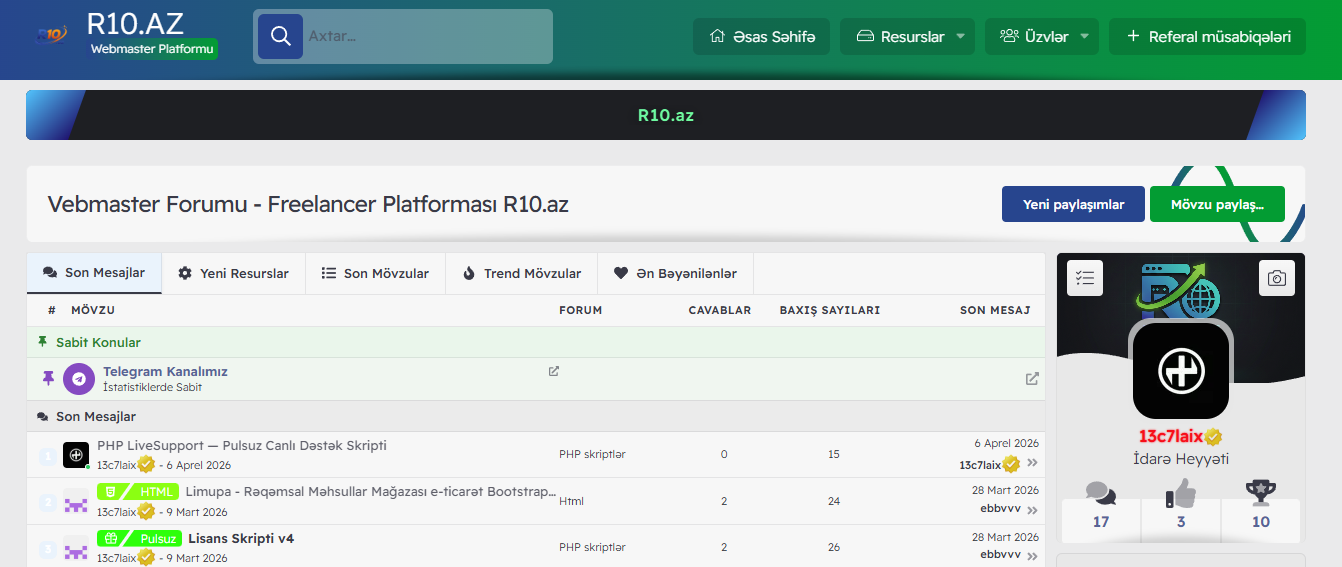Focus the Axtar search input field
Image resolution: width=1342 pixels, height=567 pixels.
point(426,37)
